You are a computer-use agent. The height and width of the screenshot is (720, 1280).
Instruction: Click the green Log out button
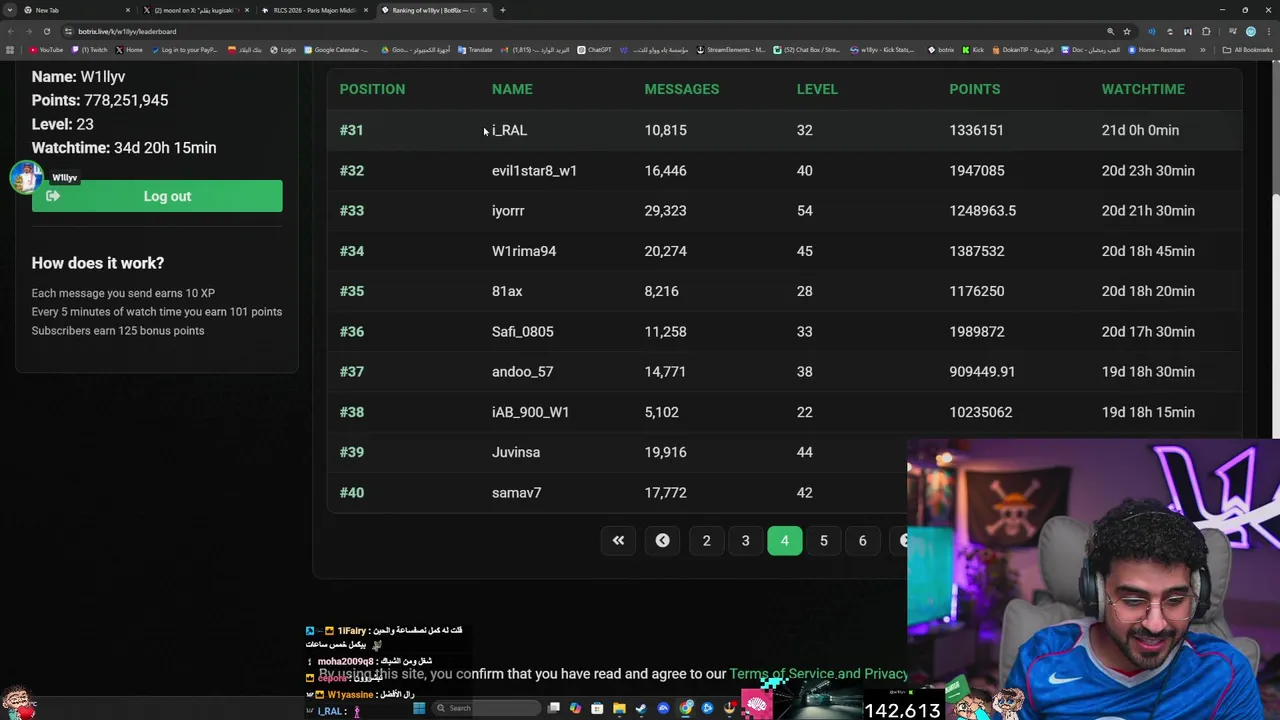[157, 196]
